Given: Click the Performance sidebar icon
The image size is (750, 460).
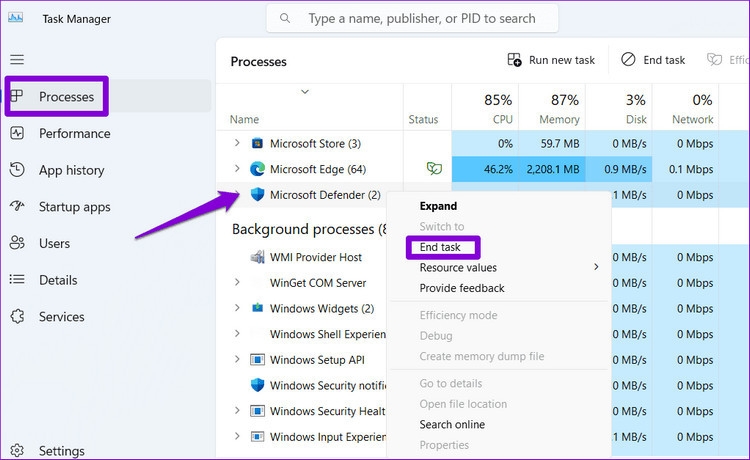Looking at the screenshot, I should [17, 133].
